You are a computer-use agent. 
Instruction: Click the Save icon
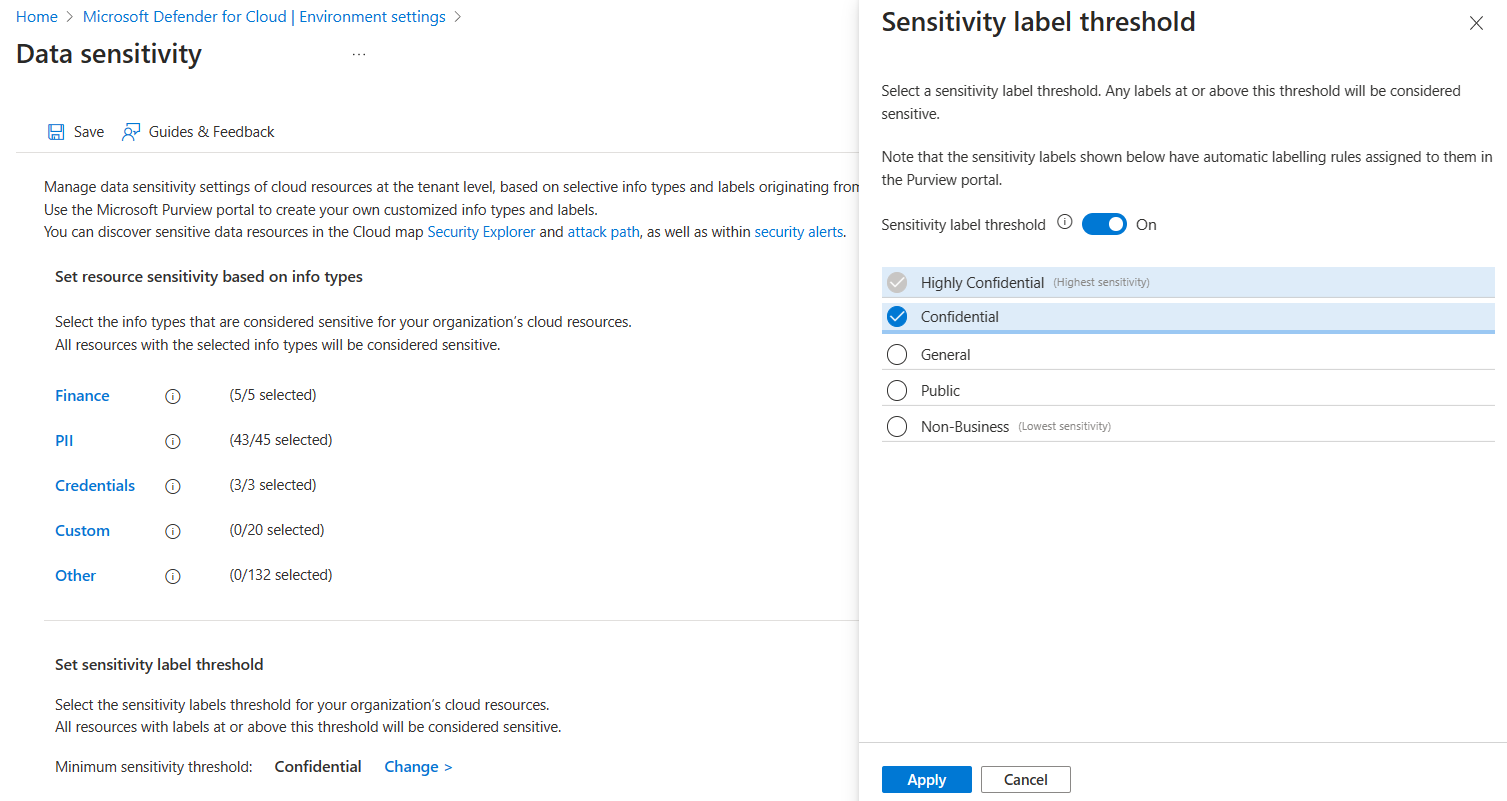click(56, 131)
